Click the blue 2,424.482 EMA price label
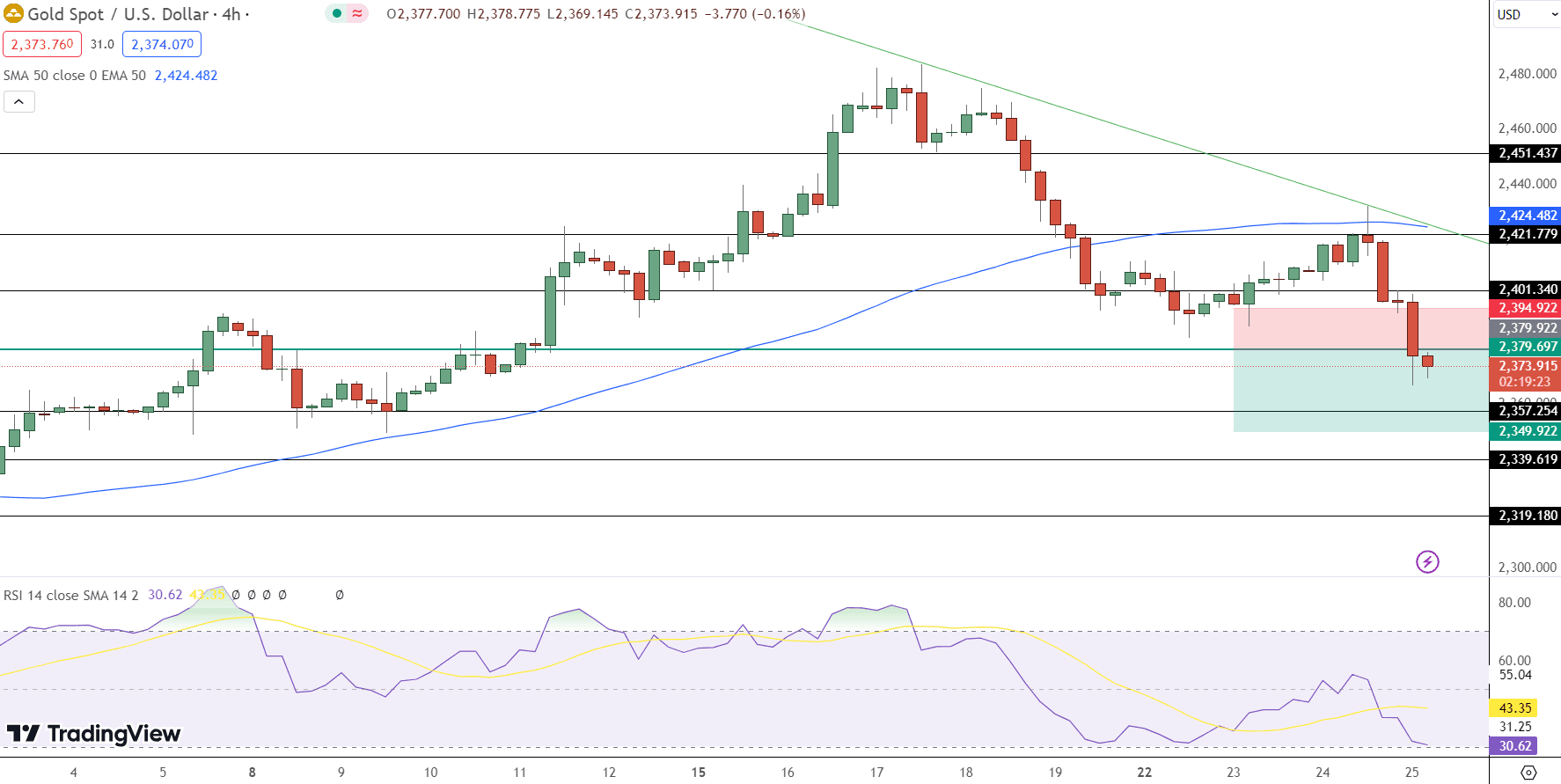The image size is (1561, 784). (x=1525, y=216)
